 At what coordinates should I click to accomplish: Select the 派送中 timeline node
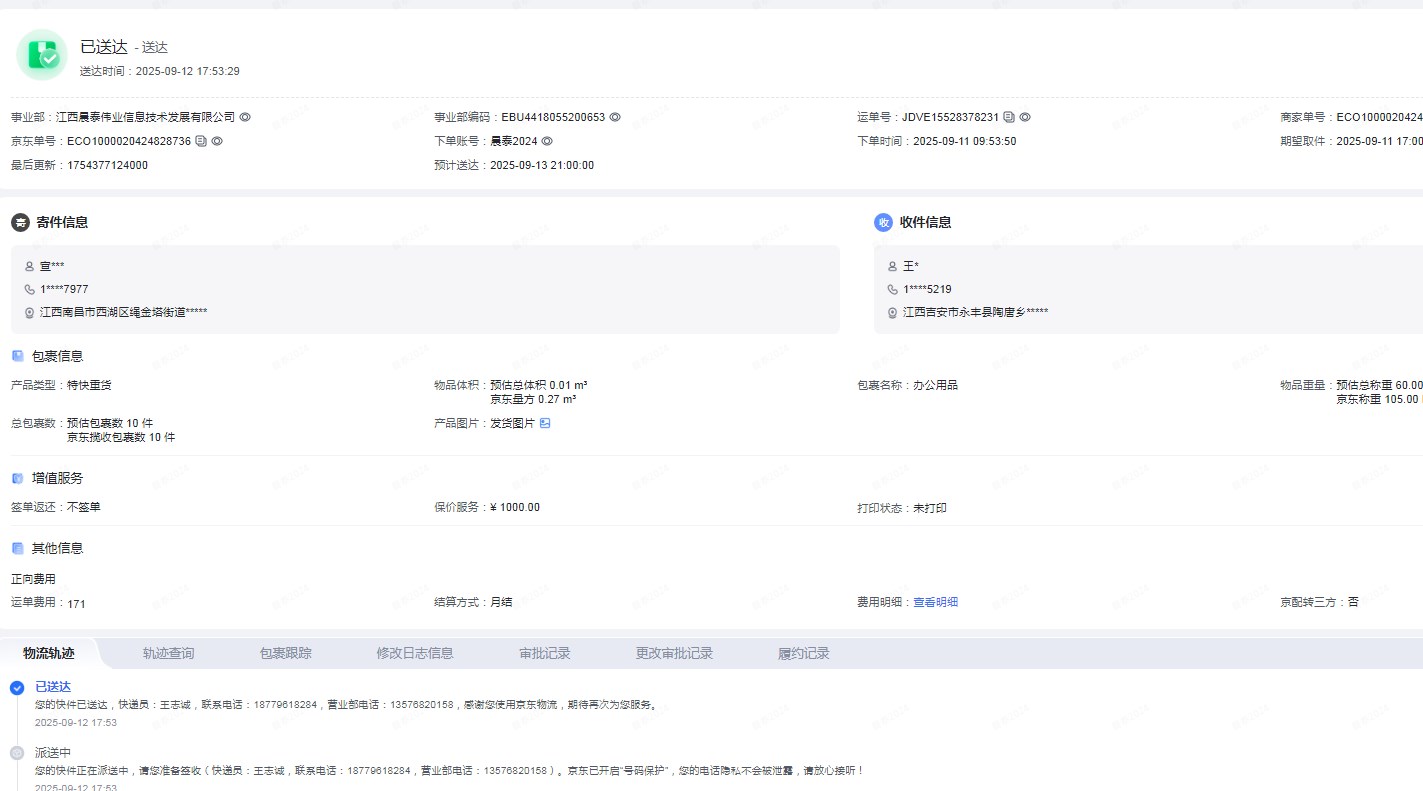tap(17, 753)
